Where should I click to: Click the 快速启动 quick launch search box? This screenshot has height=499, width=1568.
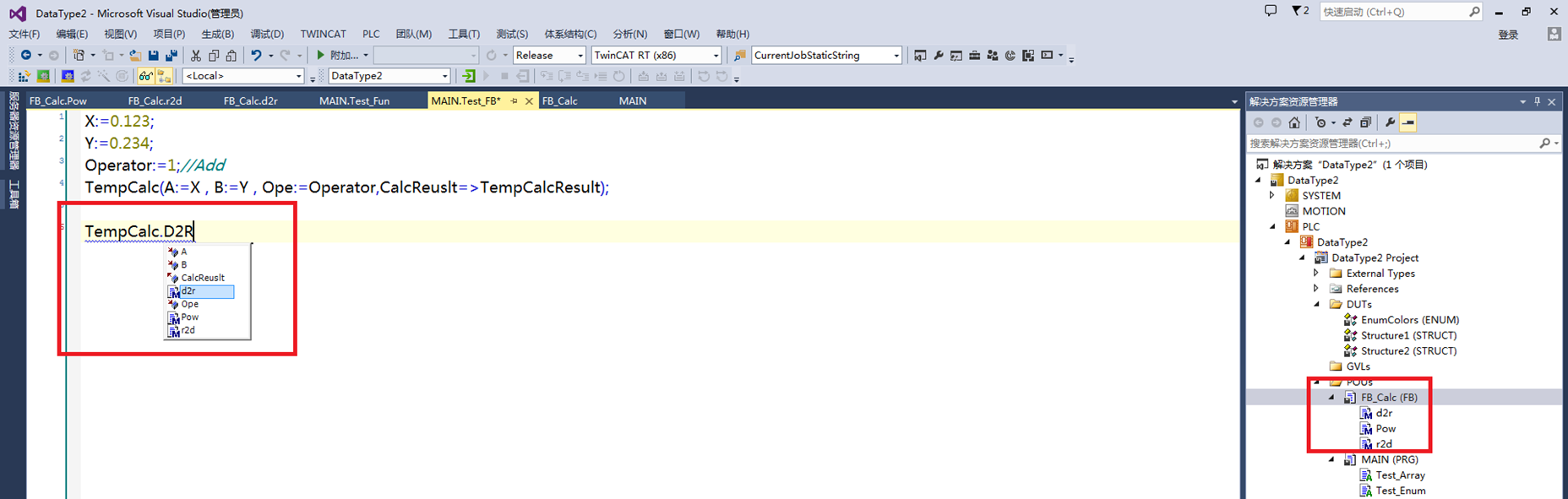pos(1401,11)
